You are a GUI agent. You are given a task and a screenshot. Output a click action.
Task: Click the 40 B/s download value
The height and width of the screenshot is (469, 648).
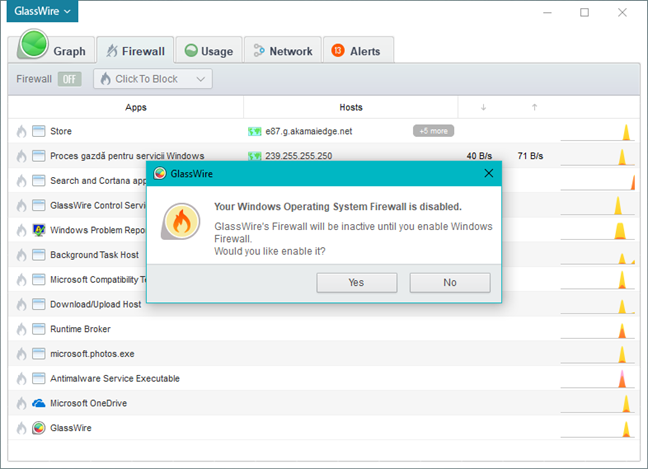point(479,156)
